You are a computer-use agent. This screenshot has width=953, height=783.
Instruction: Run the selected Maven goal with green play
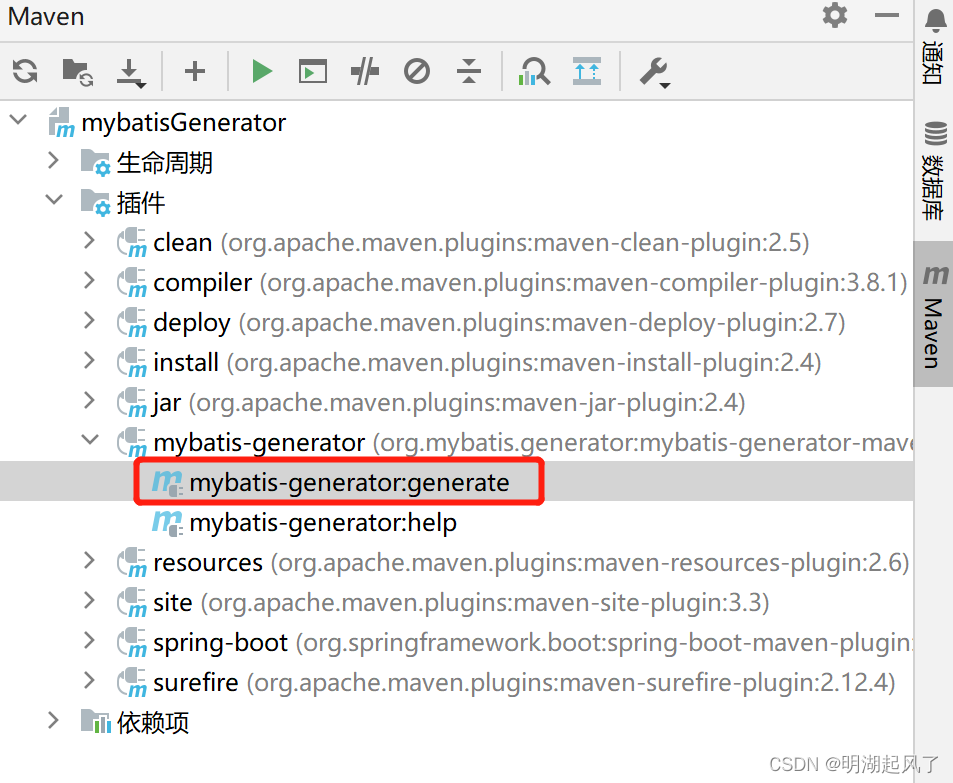tap(261, 71)
